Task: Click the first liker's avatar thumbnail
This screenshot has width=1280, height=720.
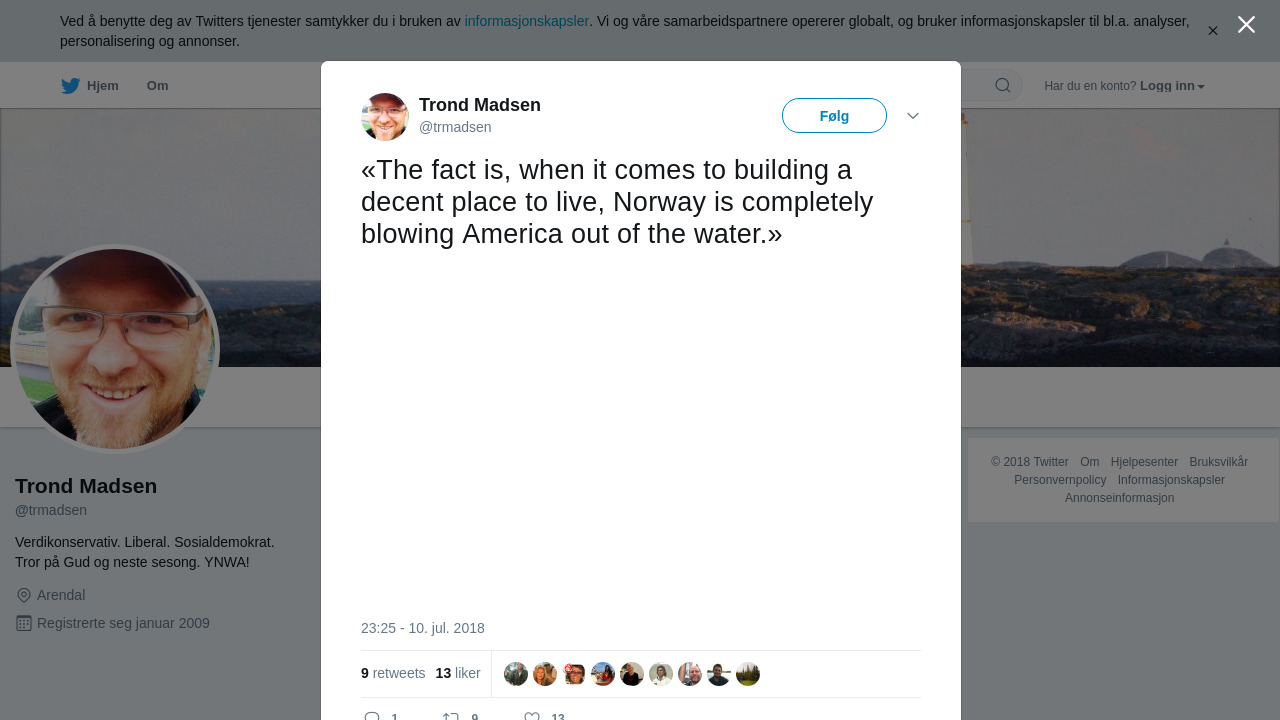Action: point(516,674)
